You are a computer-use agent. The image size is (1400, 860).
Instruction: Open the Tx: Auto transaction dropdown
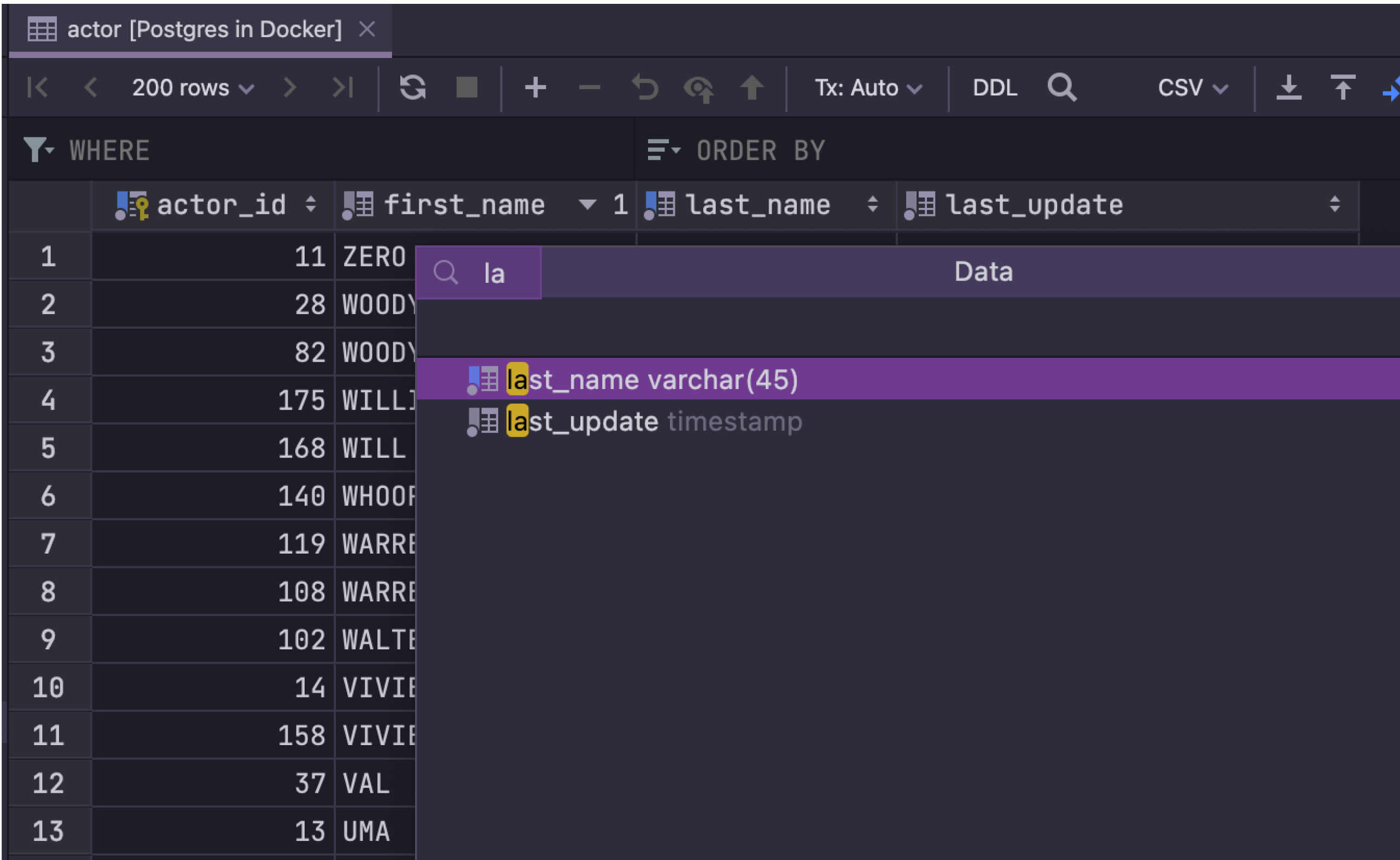coord(867,88)
